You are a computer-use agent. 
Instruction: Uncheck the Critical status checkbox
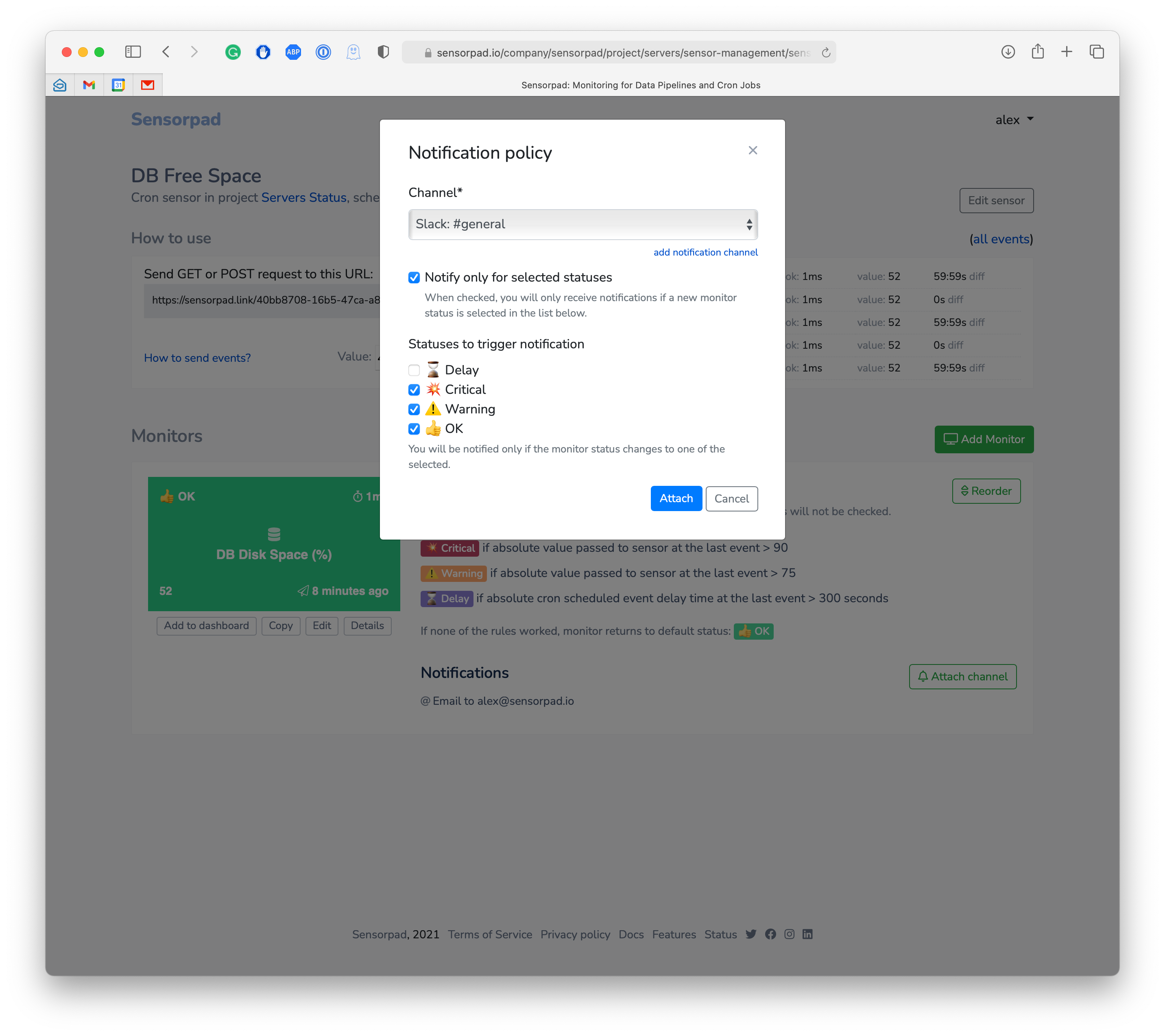click(x=415, y=390)
